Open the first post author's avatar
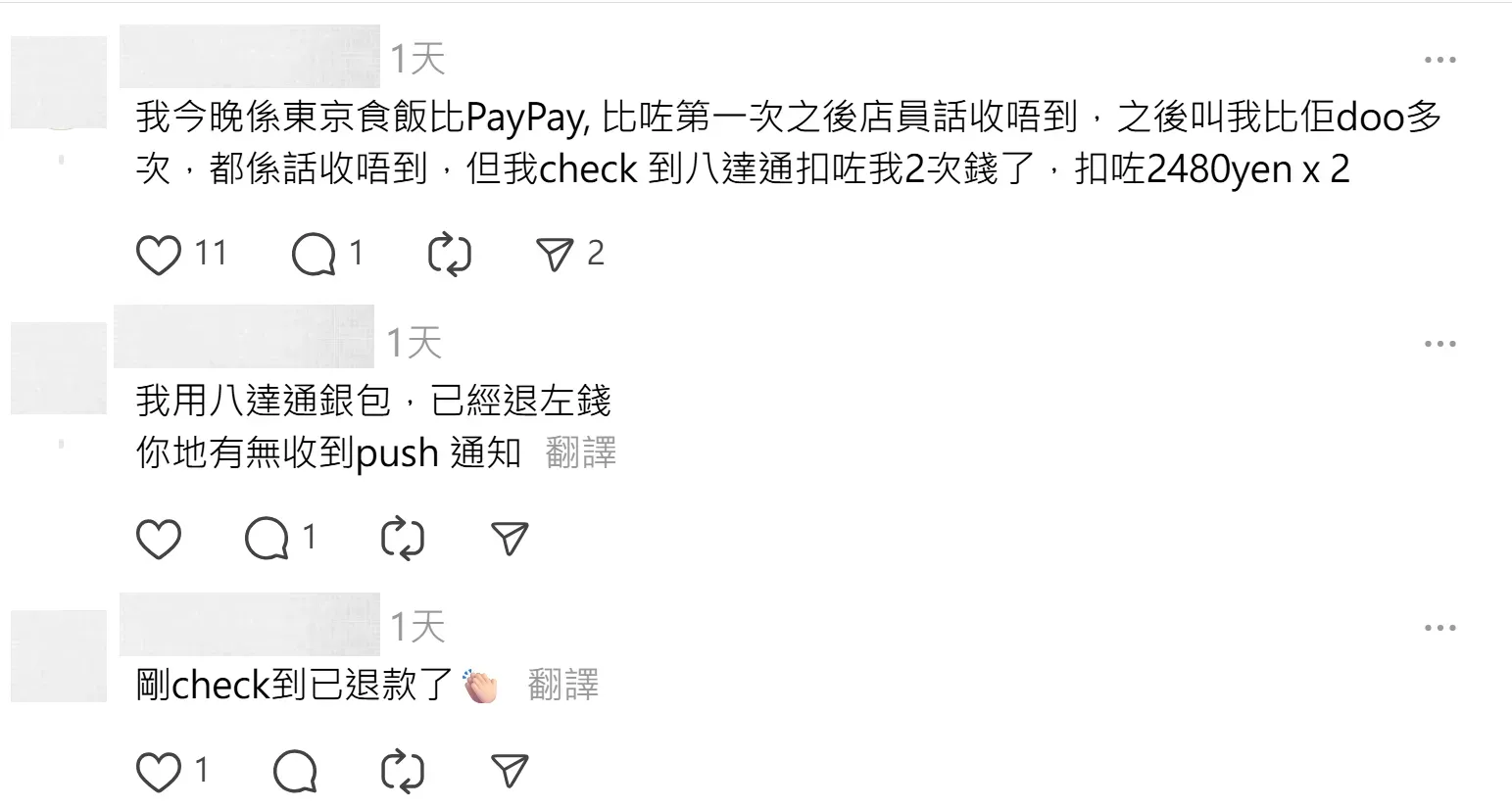The image size is (1512, 808). [x=59, y=83]
